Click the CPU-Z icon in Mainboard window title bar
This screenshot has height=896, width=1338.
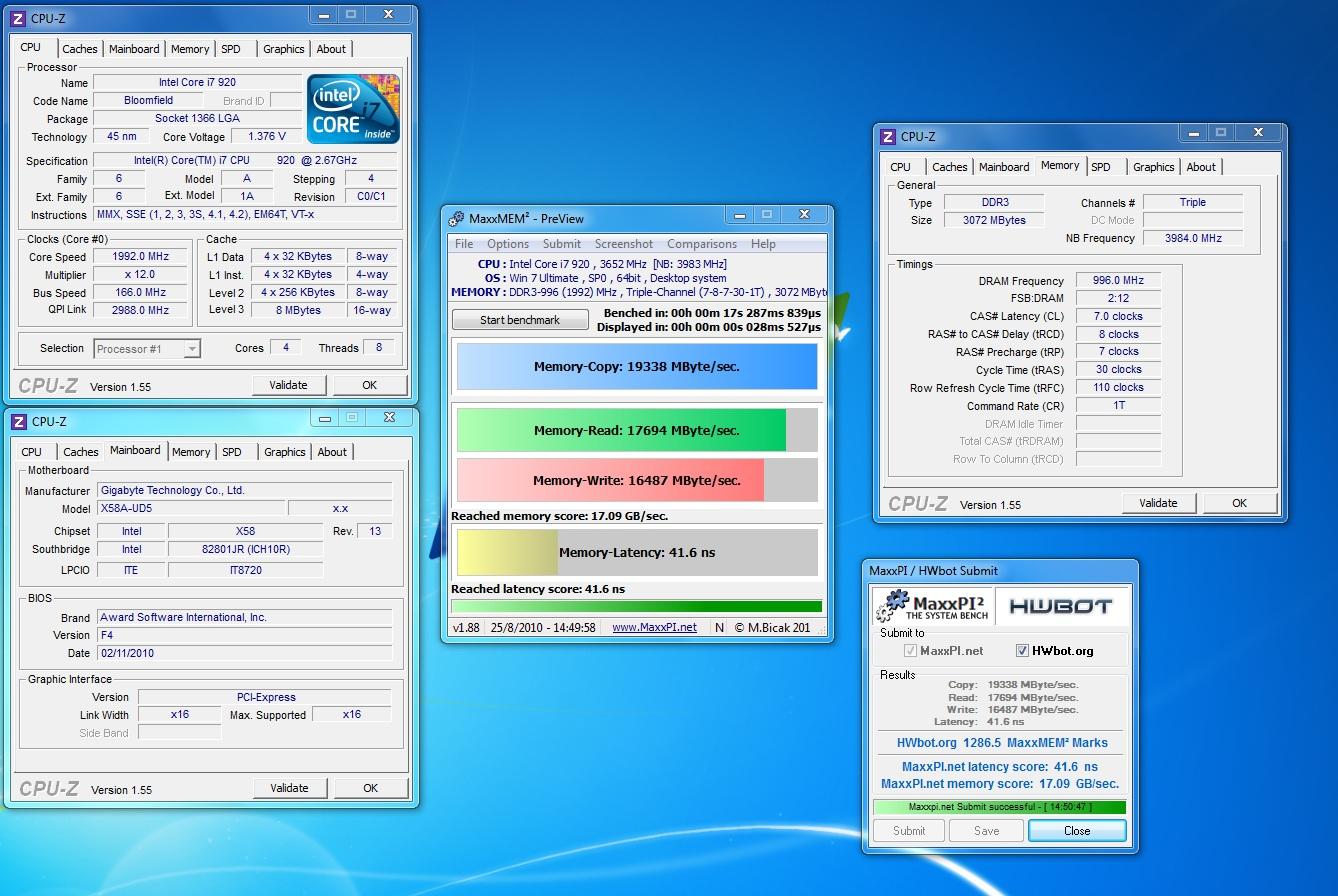[18, 421]
